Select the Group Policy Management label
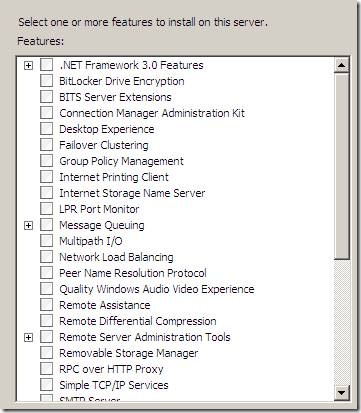The width and height of the screenshot is (361, 413). (121, 161)
